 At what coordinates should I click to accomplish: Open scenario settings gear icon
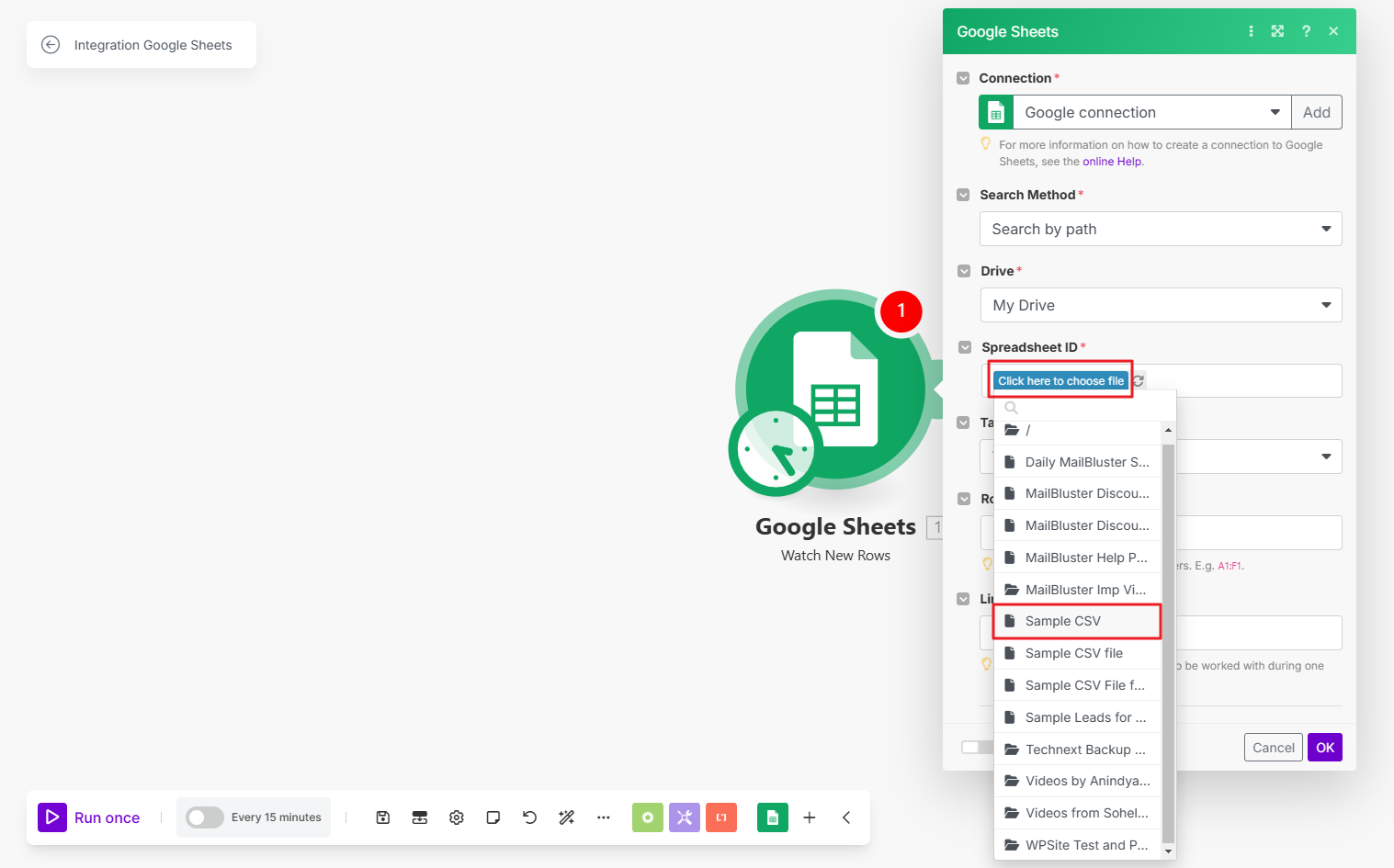point(457,817)
